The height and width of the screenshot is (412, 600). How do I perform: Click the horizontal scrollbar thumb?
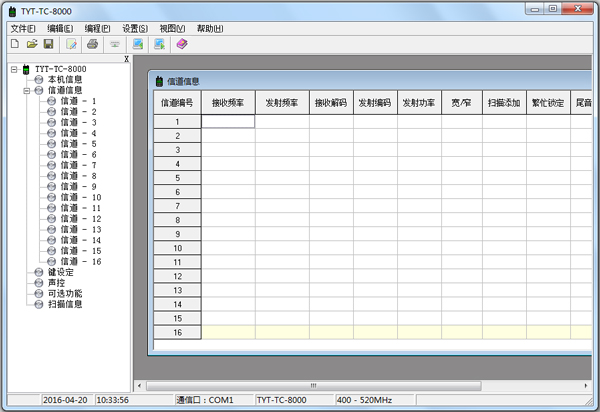(x=313, y=386)
